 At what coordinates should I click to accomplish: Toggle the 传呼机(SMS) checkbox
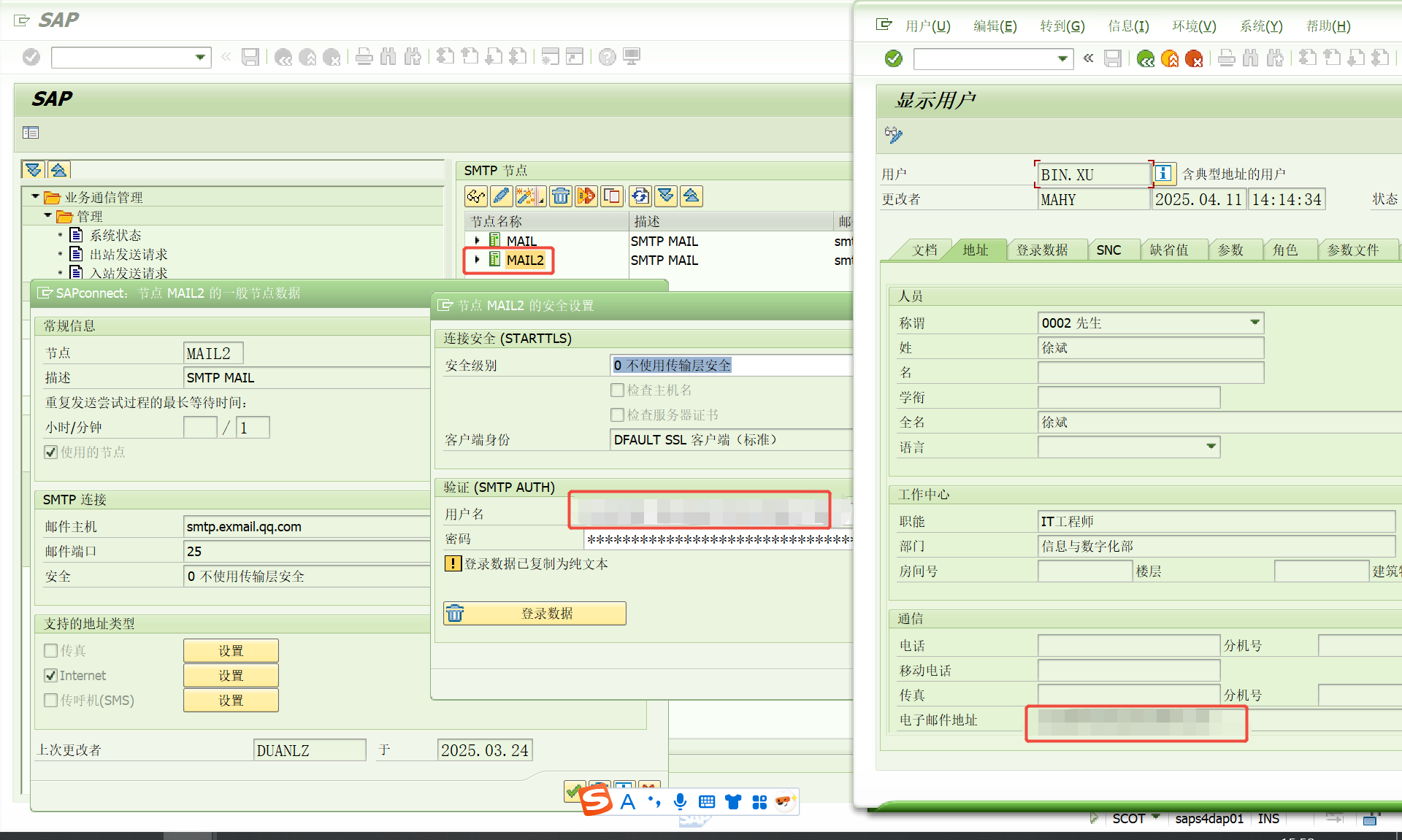pos(51,700)
